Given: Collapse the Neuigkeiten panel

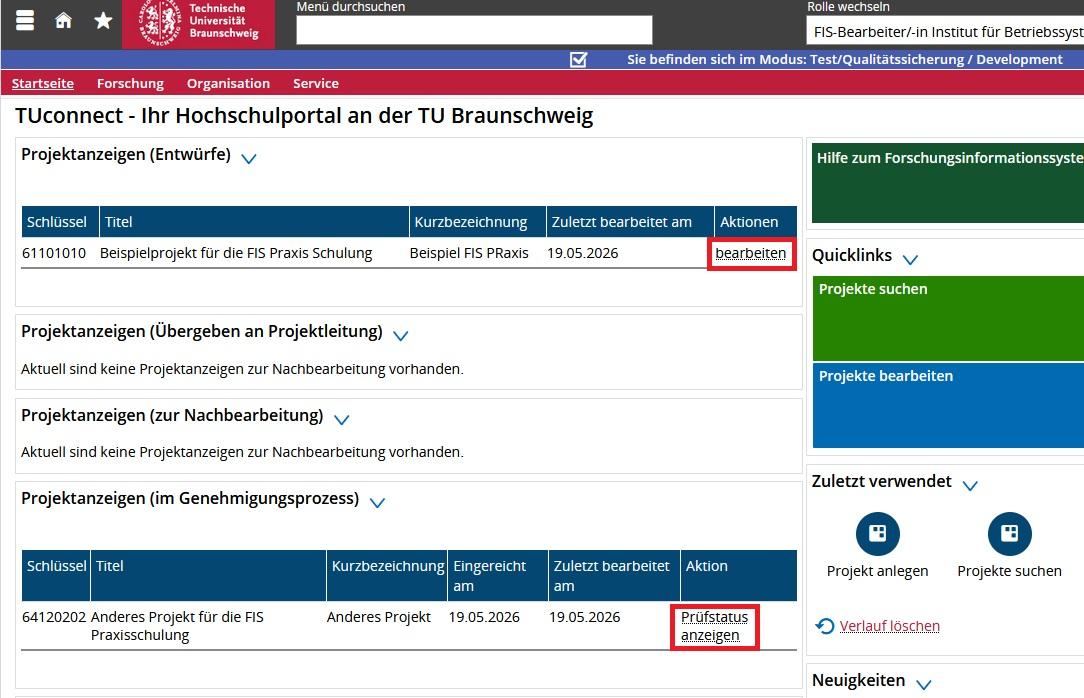Looking at the screenshot, I should click(x=924, y=684).
